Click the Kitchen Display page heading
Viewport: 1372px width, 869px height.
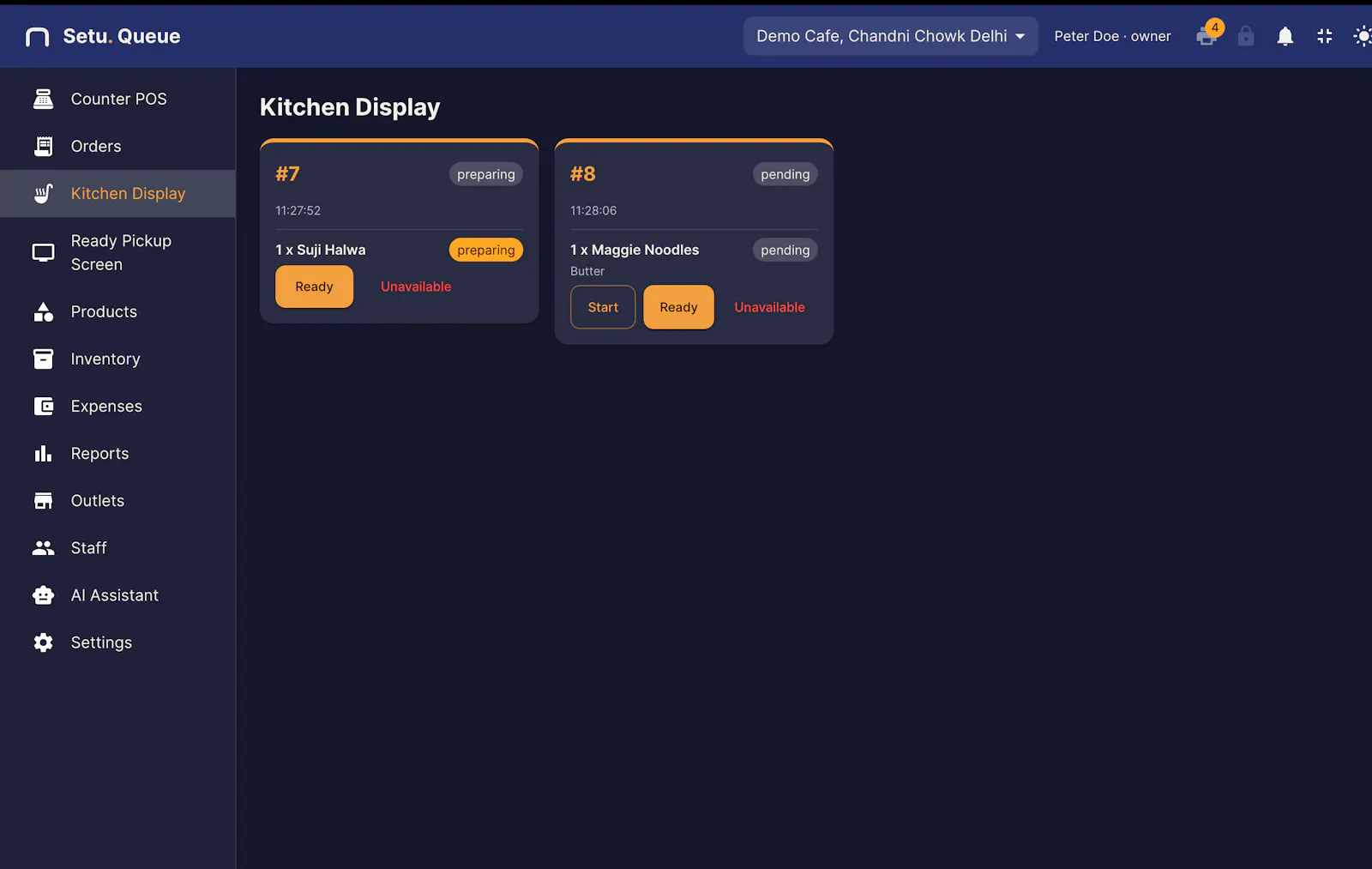pyautogui.click(x=350, y=107)
